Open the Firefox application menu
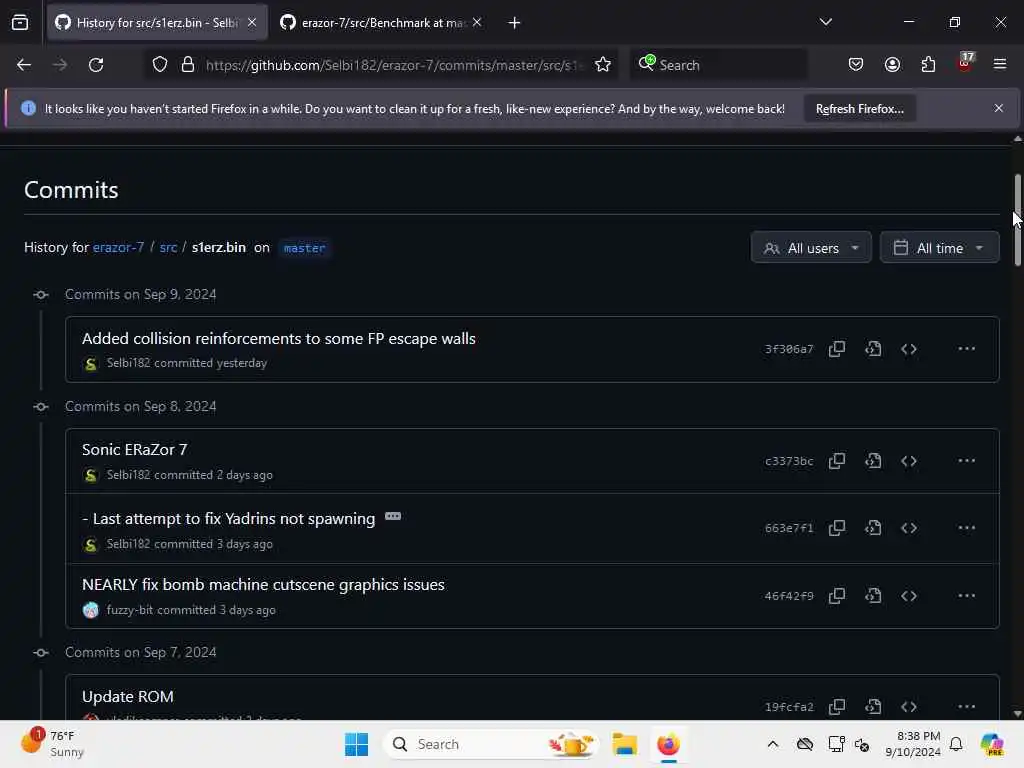The width and height of the screenshot is (1024, 768). [1000, 65]
